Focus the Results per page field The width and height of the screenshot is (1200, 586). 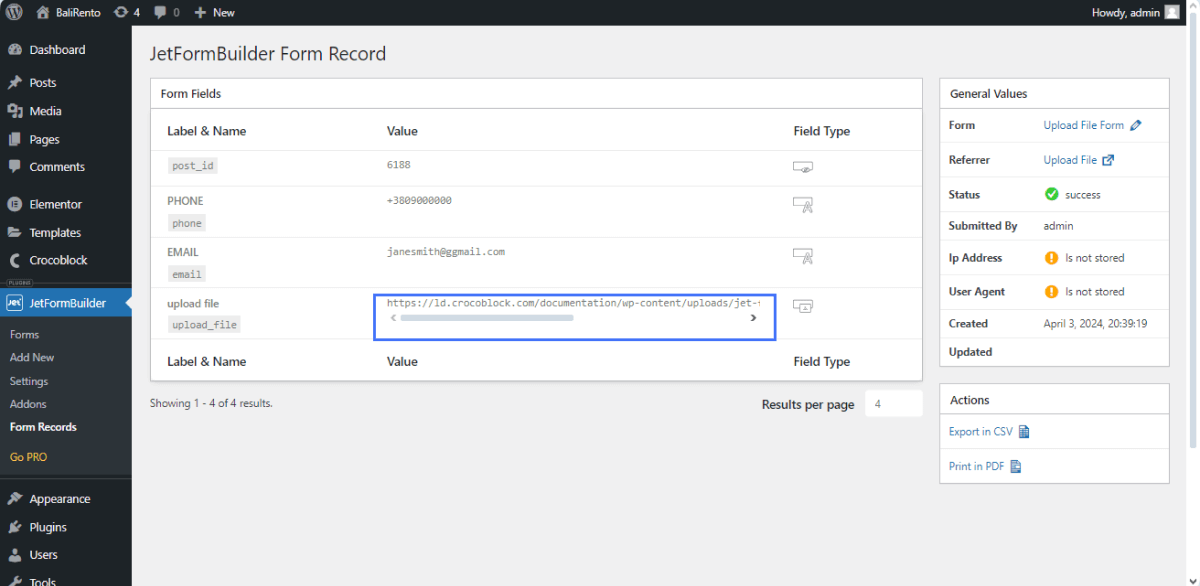(x=893, y=404)
